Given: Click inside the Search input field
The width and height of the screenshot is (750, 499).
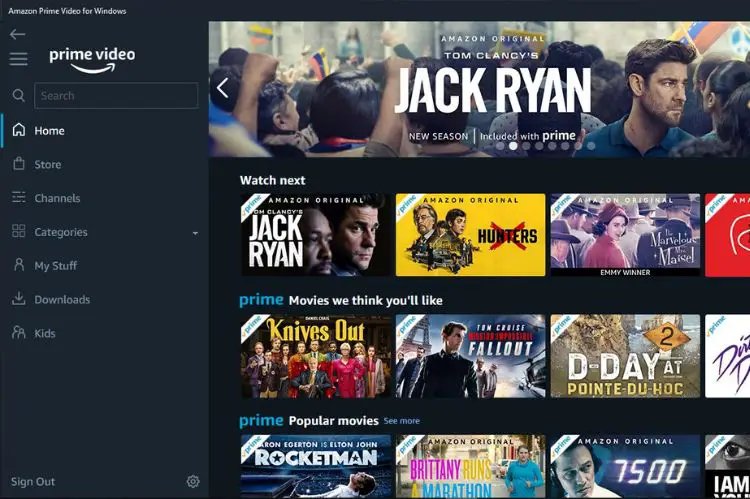Looking at the screenshot, I should click(x=116, y=96).
